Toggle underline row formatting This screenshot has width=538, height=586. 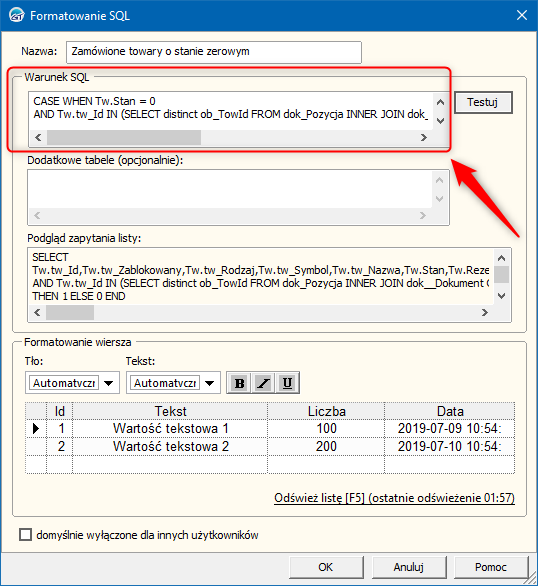point(287,383)
